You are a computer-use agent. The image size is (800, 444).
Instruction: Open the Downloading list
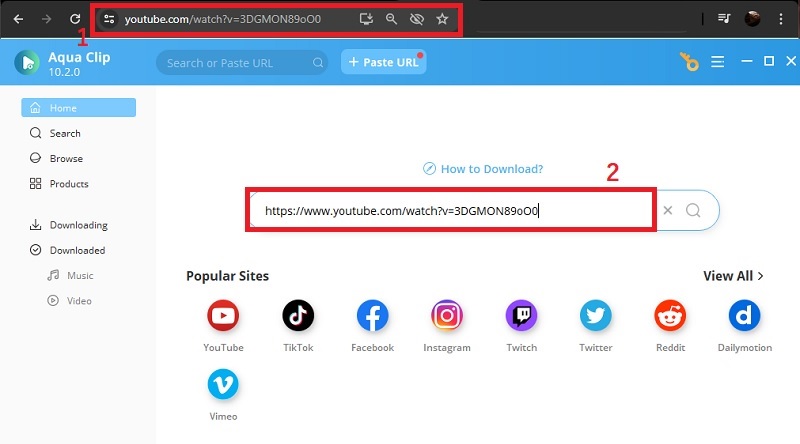coord(79,225)
